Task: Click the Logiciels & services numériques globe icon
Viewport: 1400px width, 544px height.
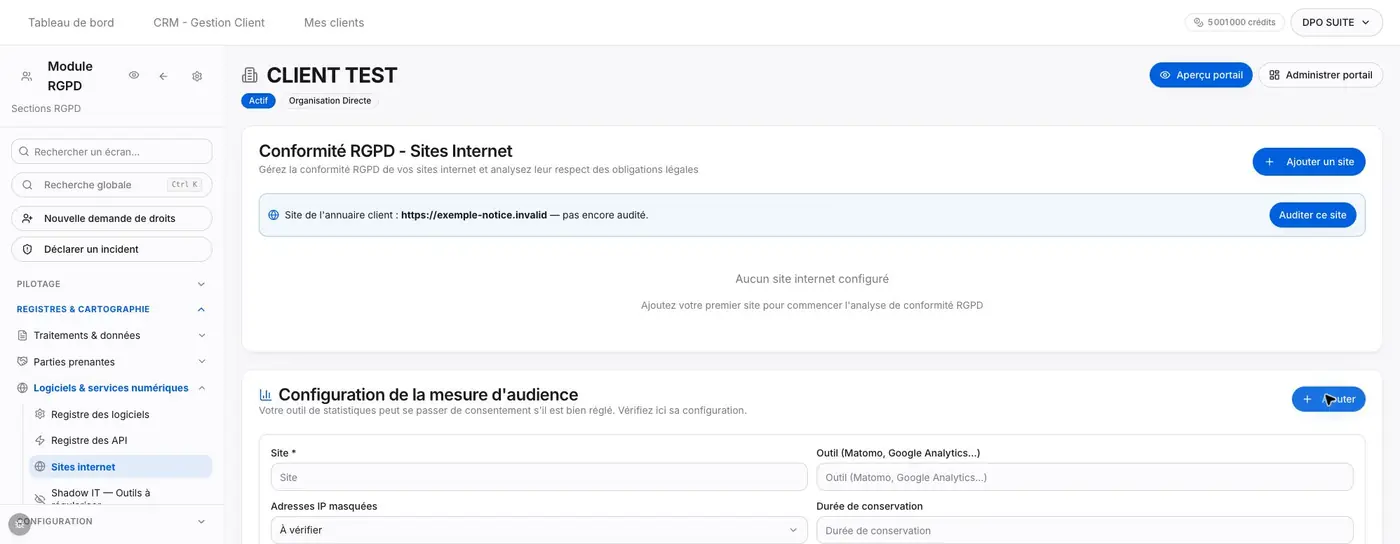Action: pos(23,388)
